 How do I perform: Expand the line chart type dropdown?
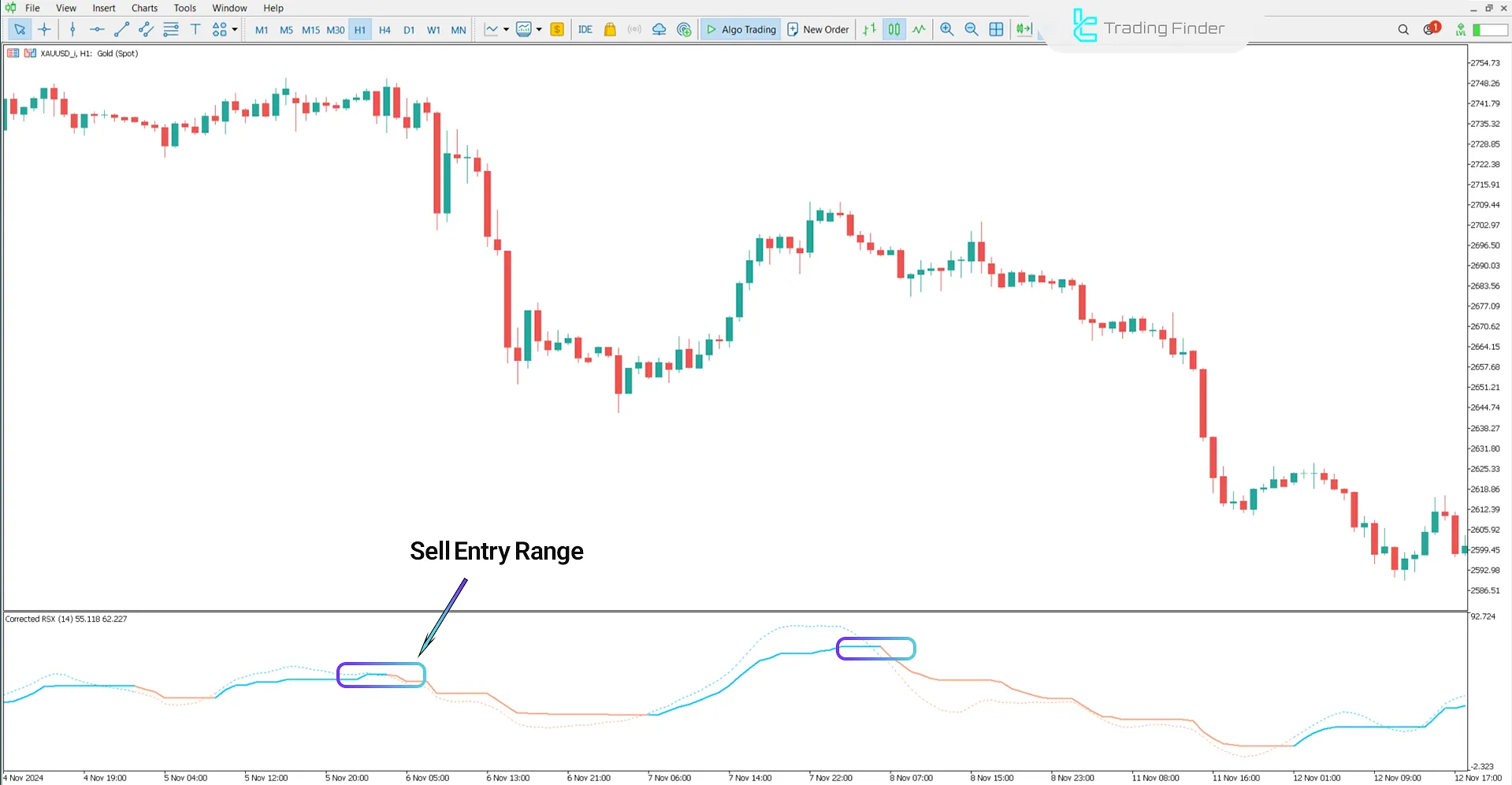click(x=505, y=29)
